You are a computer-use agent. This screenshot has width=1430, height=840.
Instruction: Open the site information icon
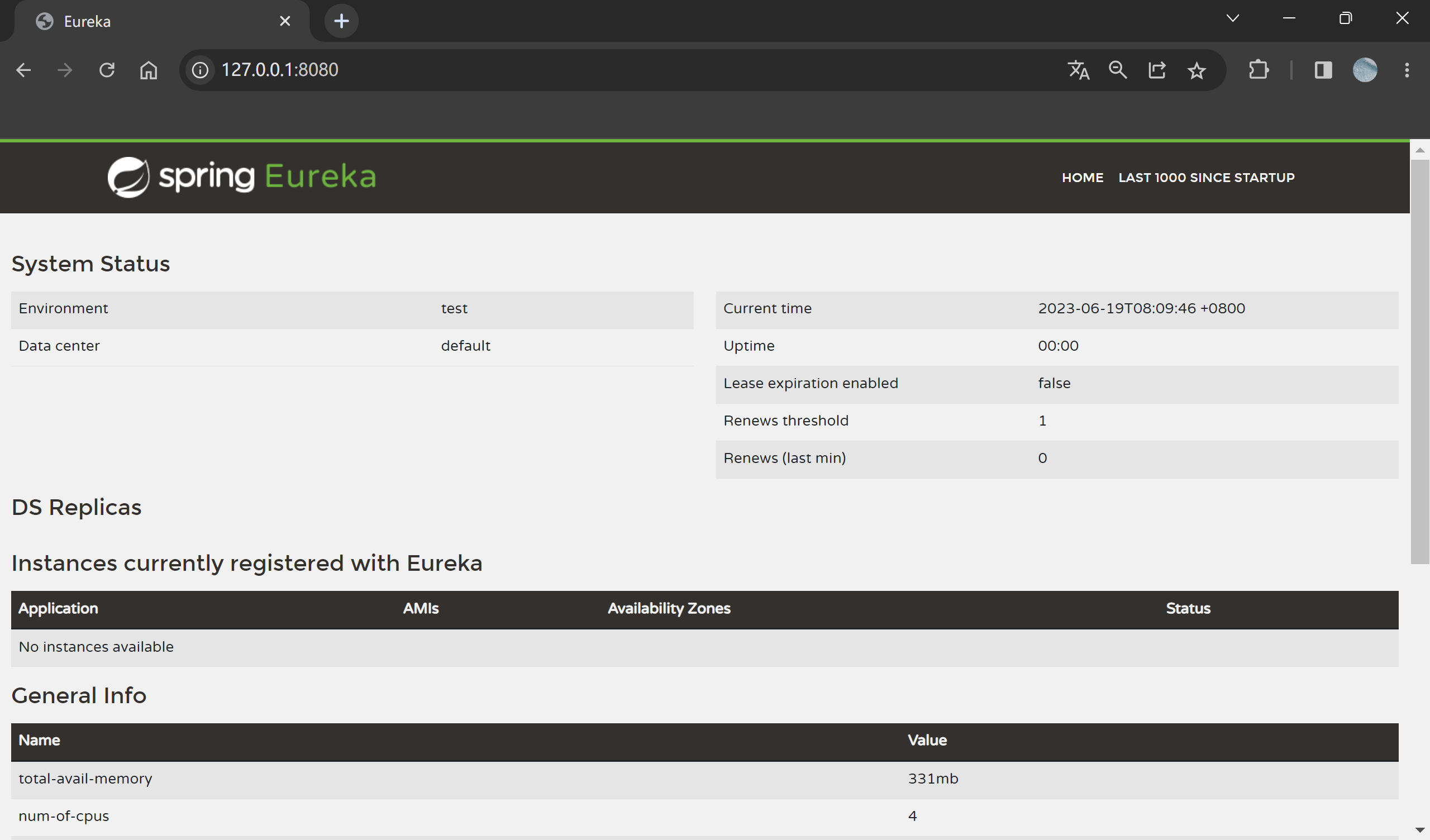(x=200, y=70)
